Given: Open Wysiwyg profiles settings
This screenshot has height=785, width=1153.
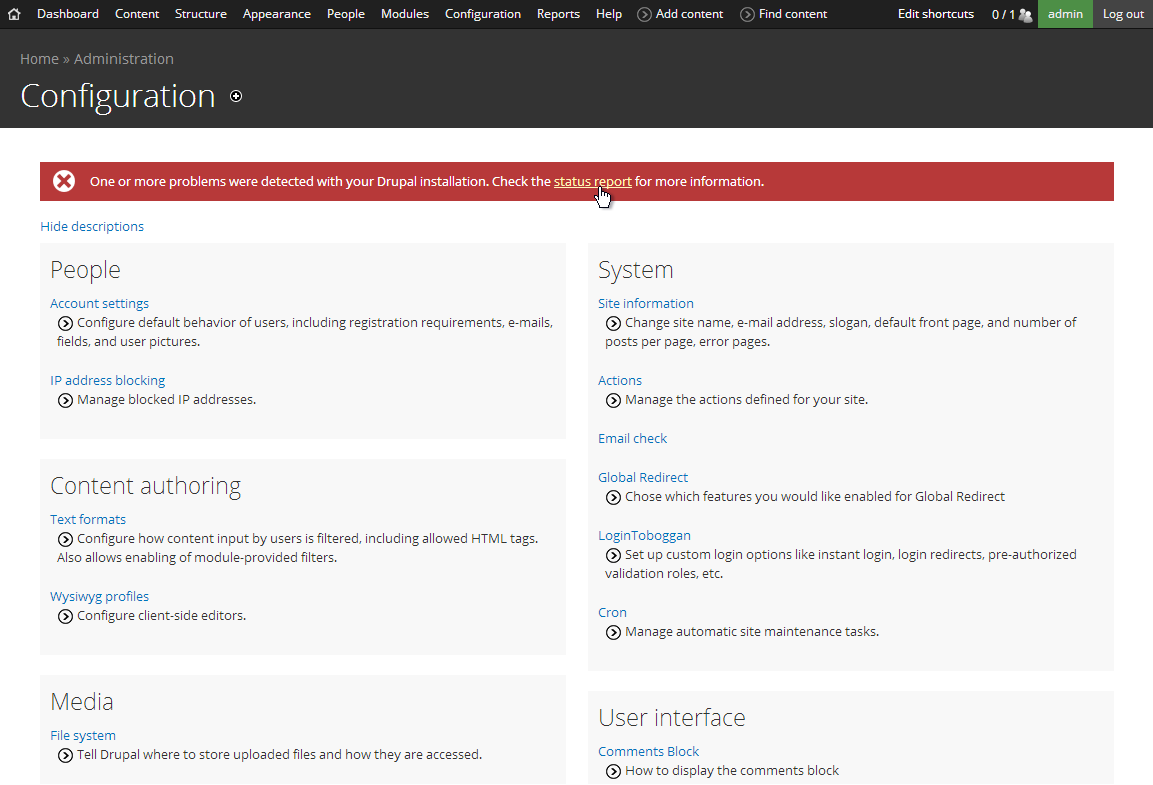Looking at the screenshot, I should (99, 596).
